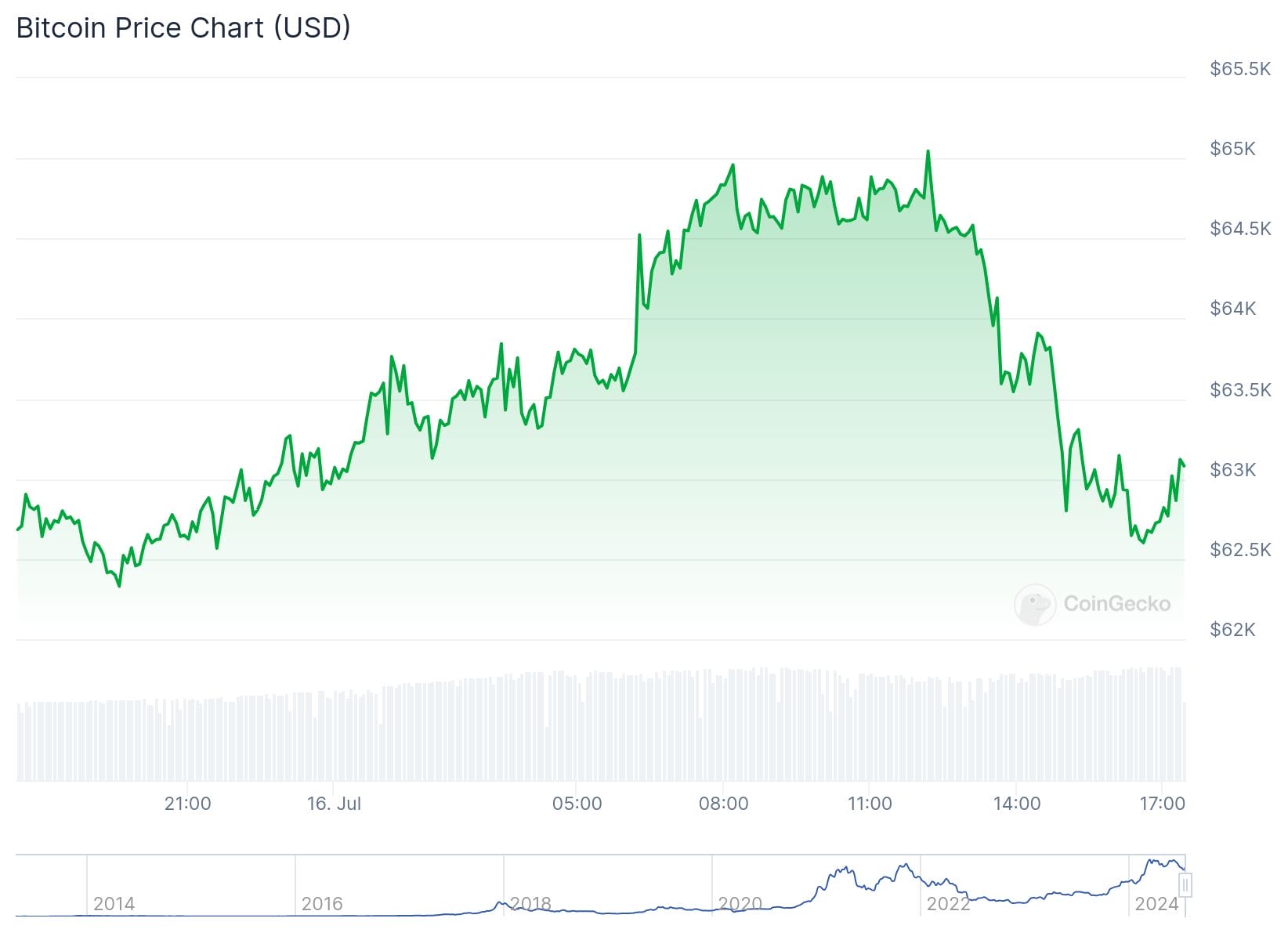Click the 21:00 time axis label

point(187,804)
